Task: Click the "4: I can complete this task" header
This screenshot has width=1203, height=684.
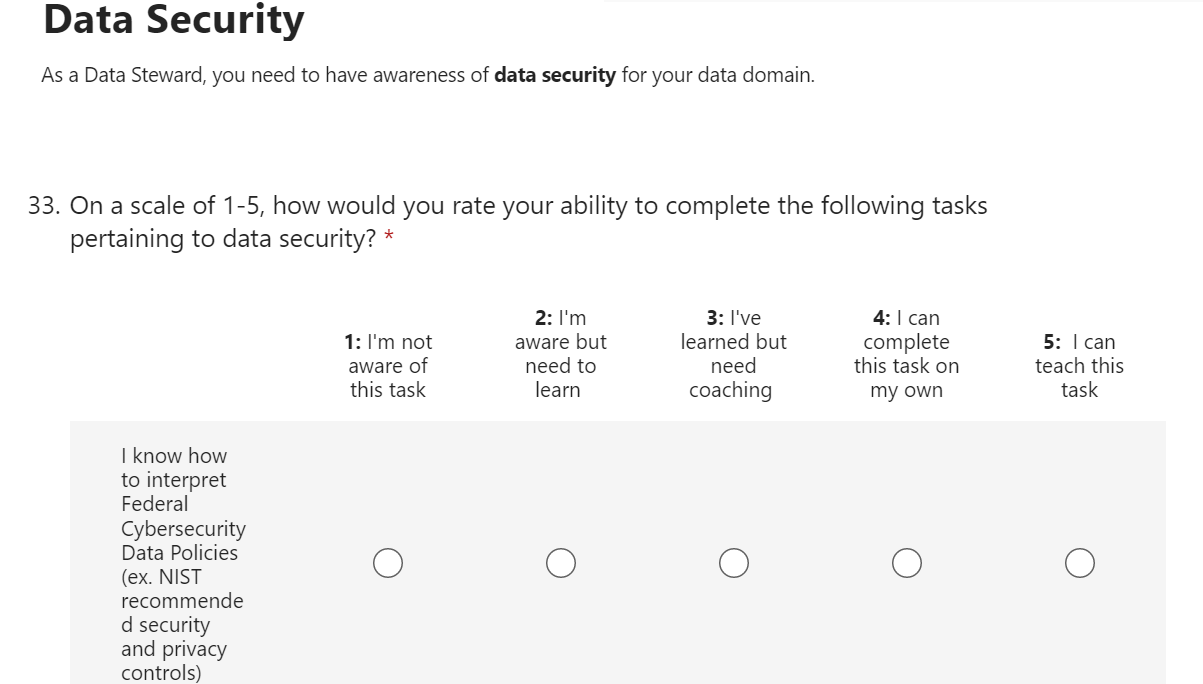Action: 906,354
